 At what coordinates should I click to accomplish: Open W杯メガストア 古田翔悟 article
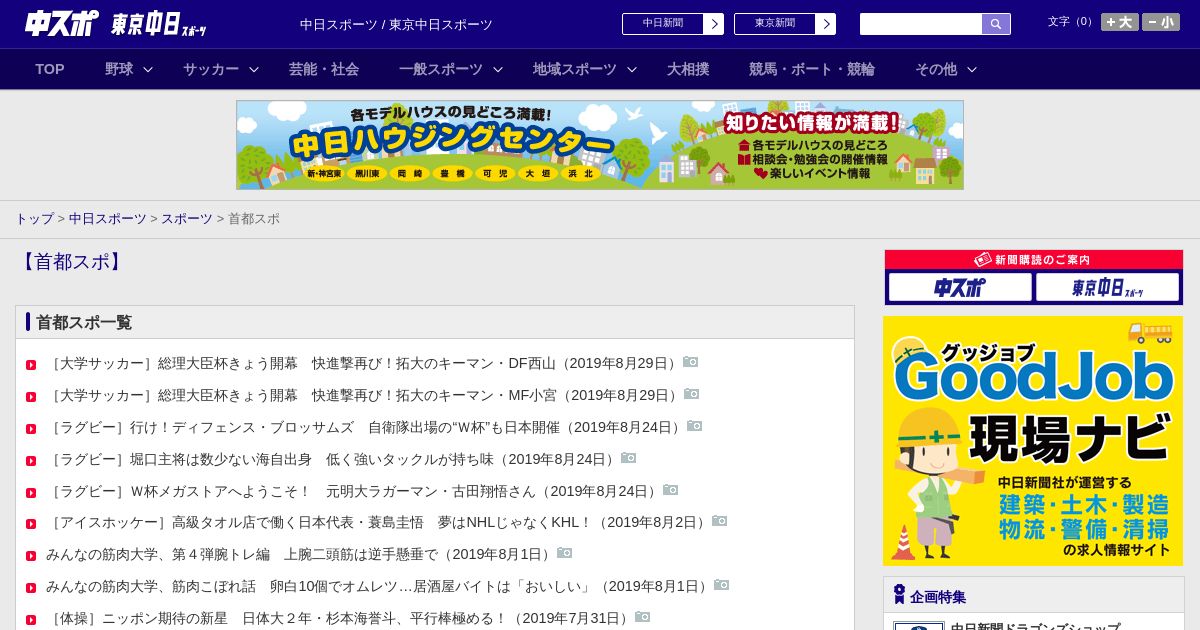click(x=353, y=492)
